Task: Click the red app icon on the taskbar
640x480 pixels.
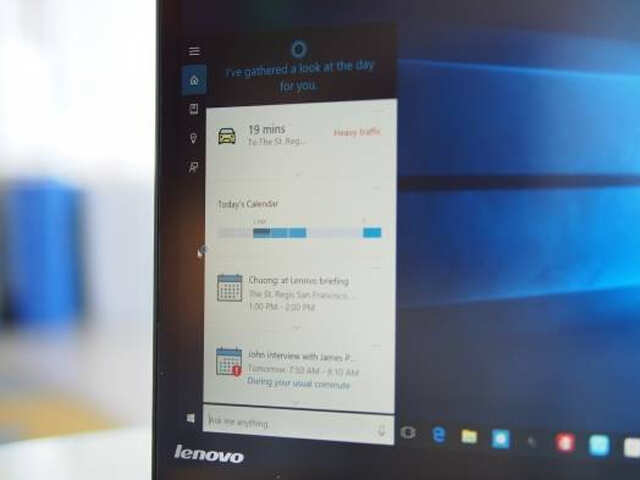Action: 565,442
